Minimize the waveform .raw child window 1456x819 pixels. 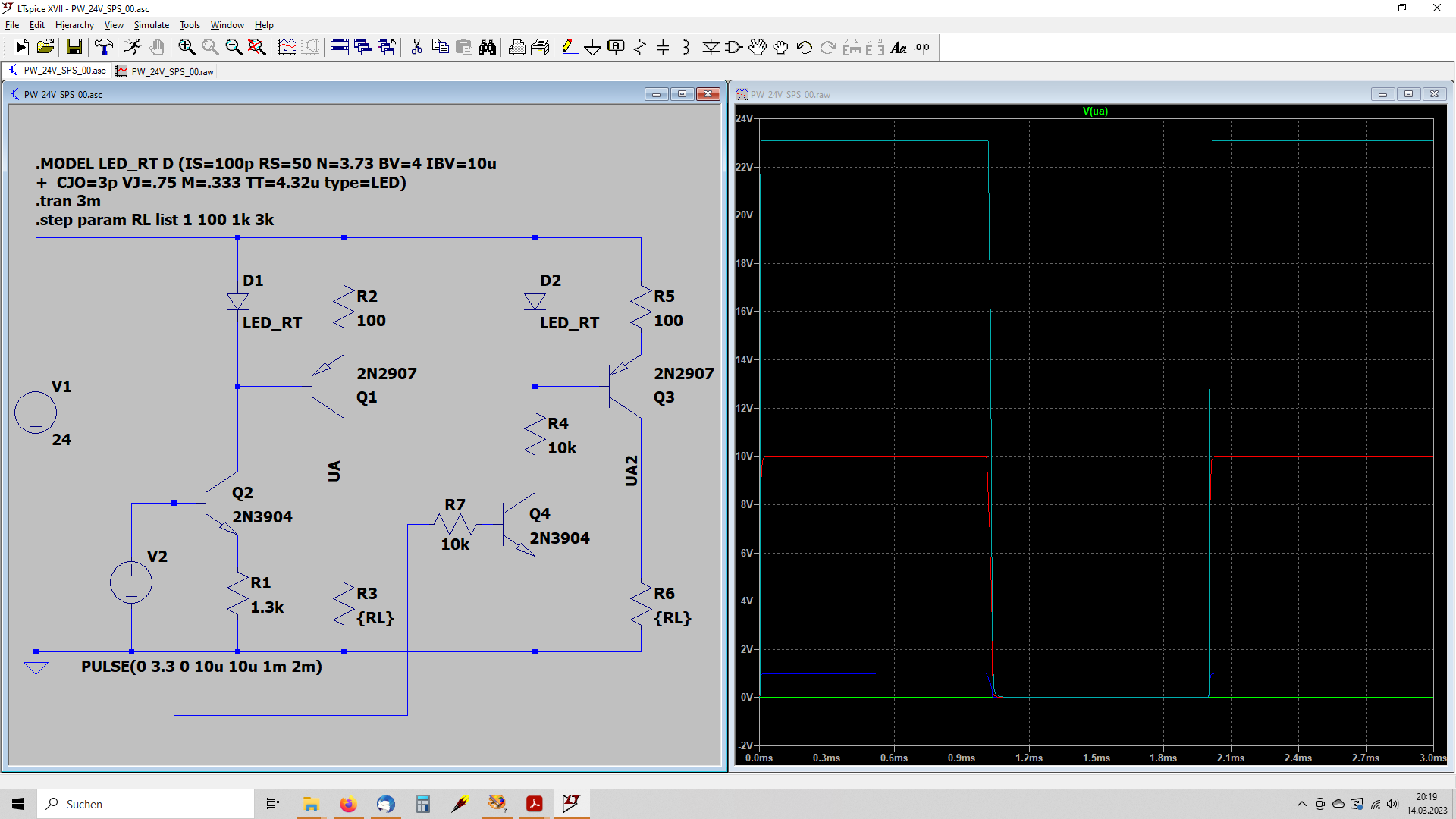pyautogui.click(x=1382, y=94)
